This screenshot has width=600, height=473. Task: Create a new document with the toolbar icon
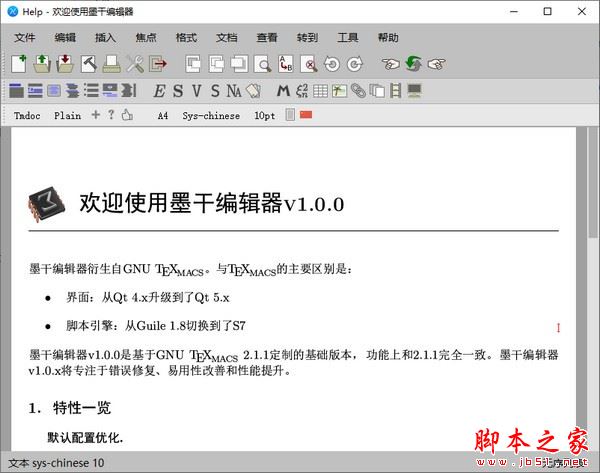19,64
